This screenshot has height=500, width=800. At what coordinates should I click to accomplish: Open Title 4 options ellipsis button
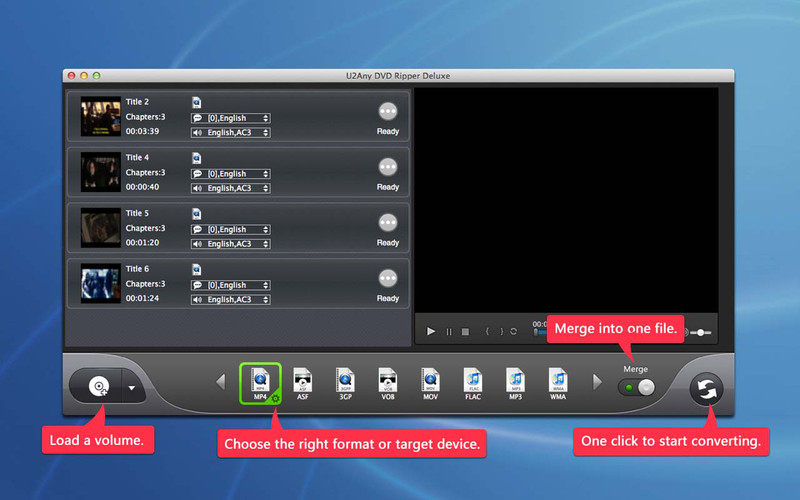coord(388,167)
